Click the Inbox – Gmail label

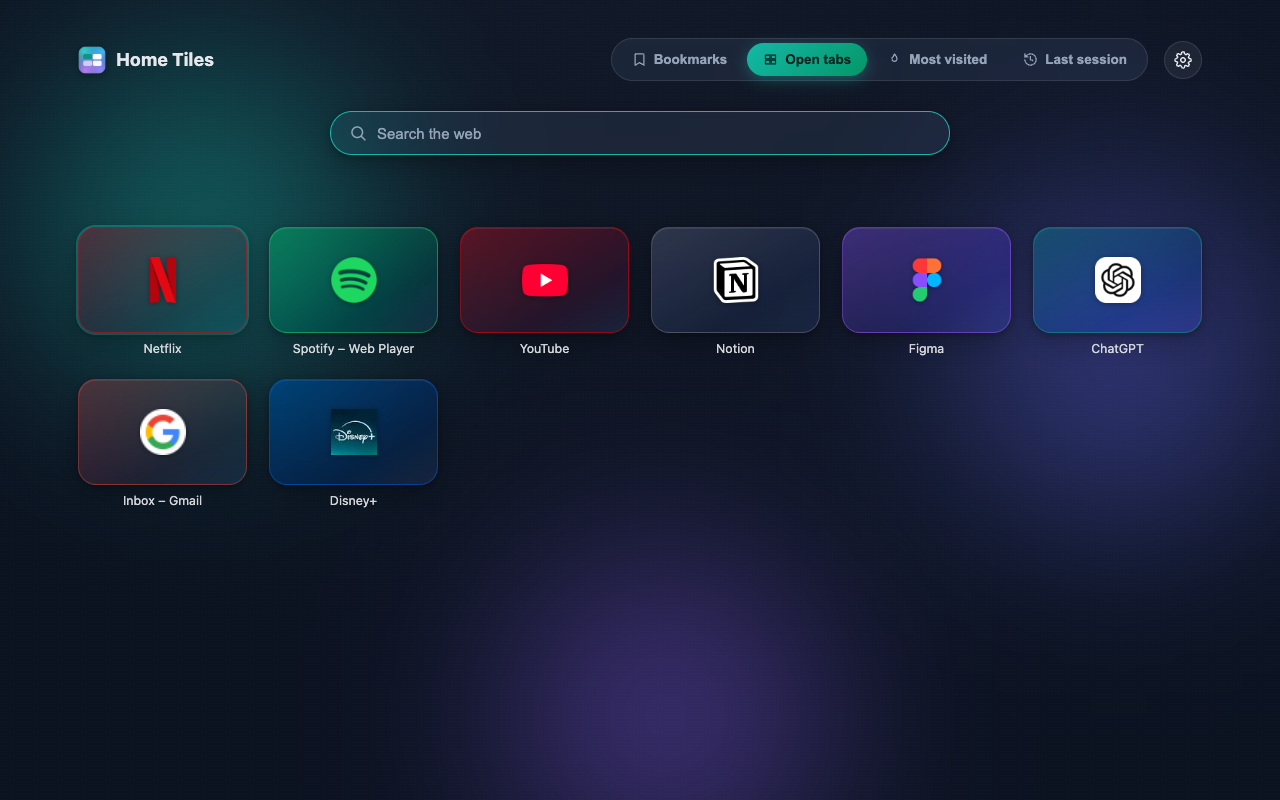[162, 501]
